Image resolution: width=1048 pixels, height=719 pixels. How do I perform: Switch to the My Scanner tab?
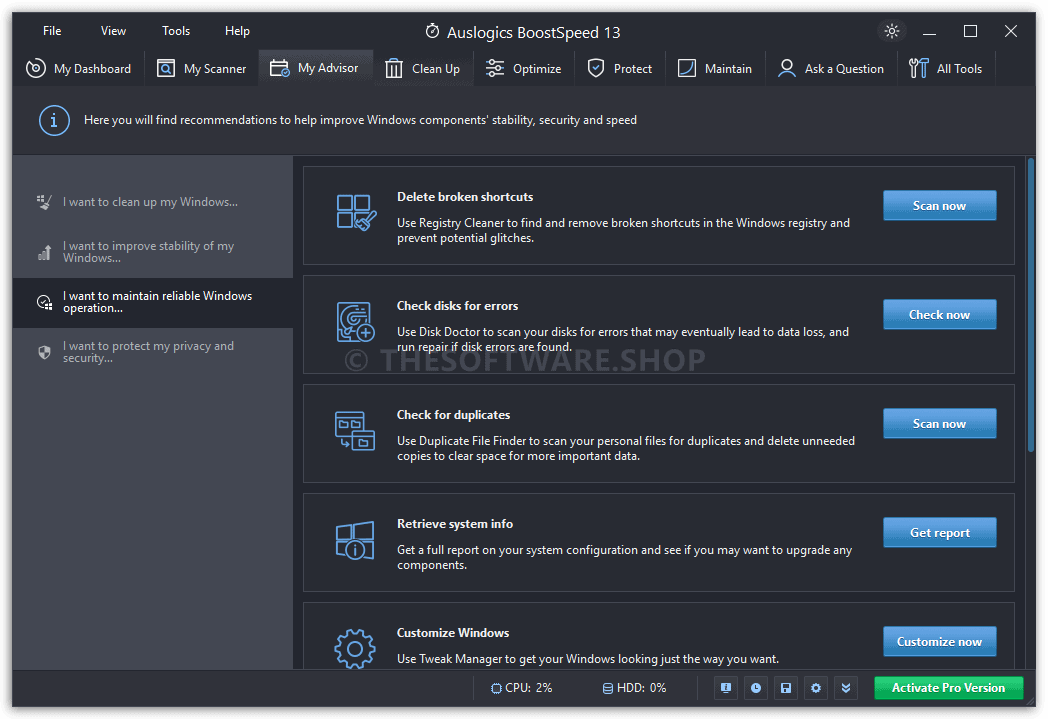point(201,68)
